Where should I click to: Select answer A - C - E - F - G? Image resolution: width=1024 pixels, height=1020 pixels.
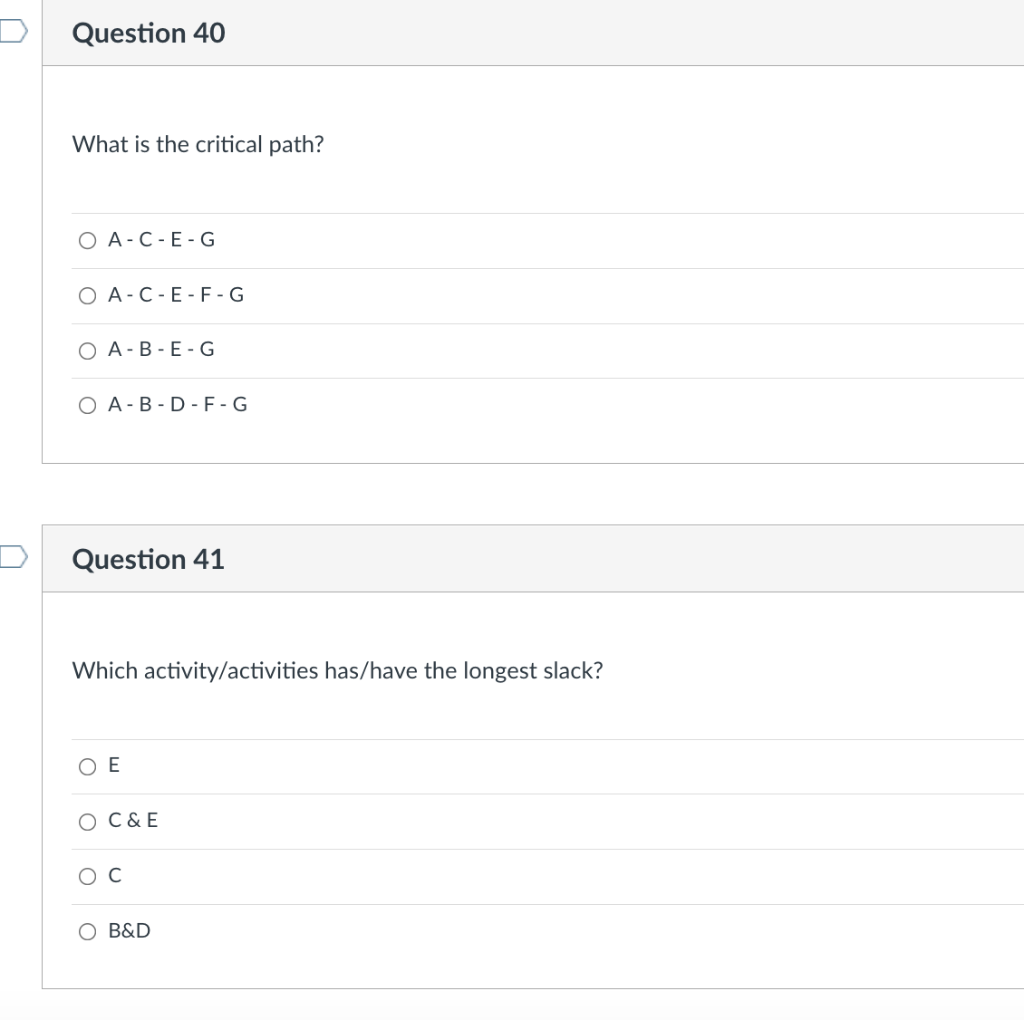[87, 295]
